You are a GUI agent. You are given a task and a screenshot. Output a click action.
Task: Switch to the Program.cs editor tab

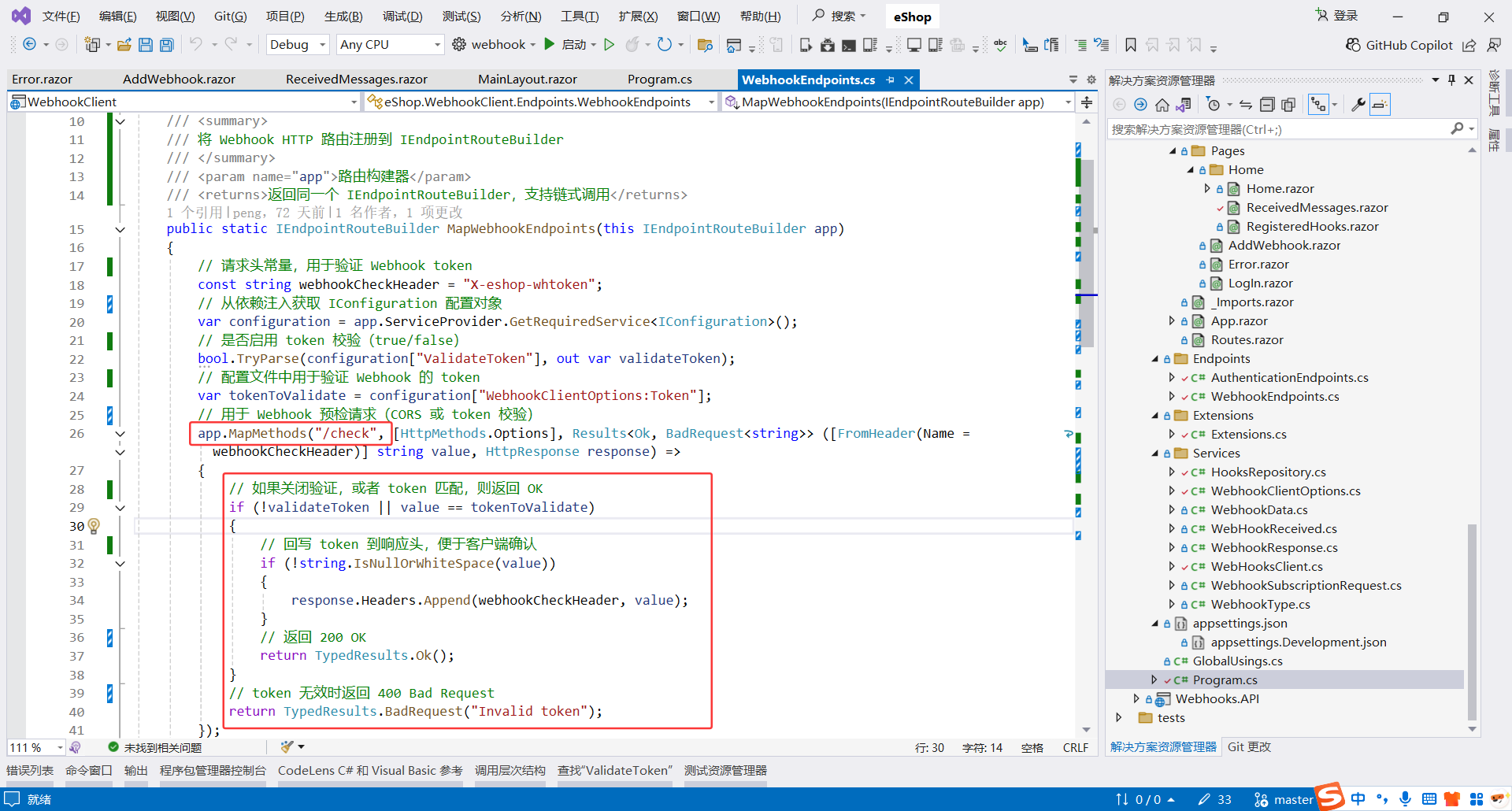pyautogui.click(x=659, y=80)
